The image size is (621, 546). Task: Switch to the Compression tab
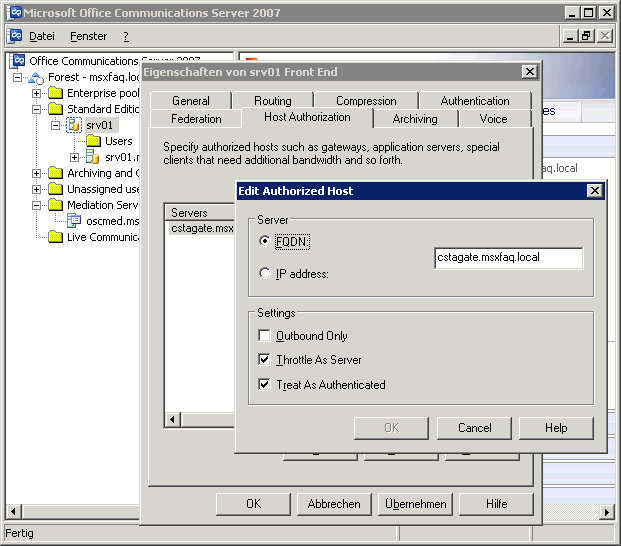366,101
